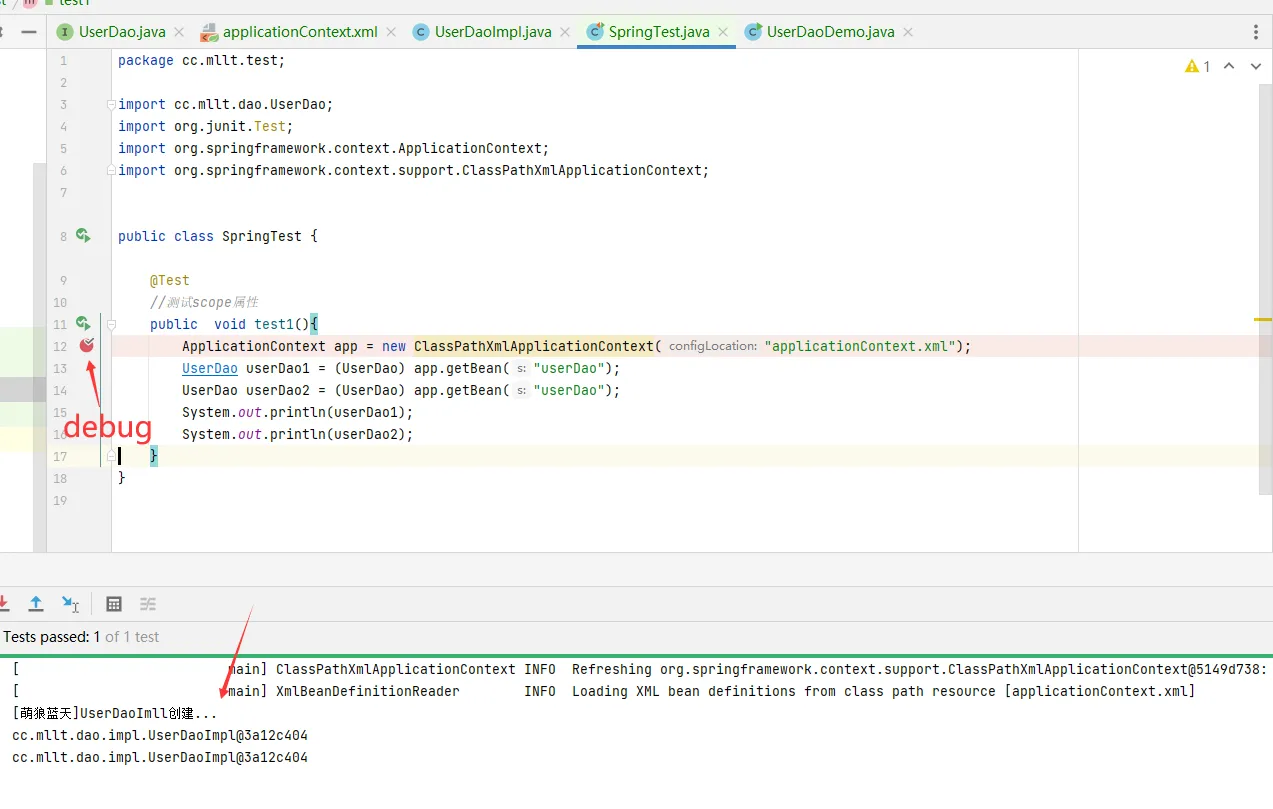The image size is (1273, 809).
Task: Collapse the test1 method fold marker at line 11
Action: [112, 324]
